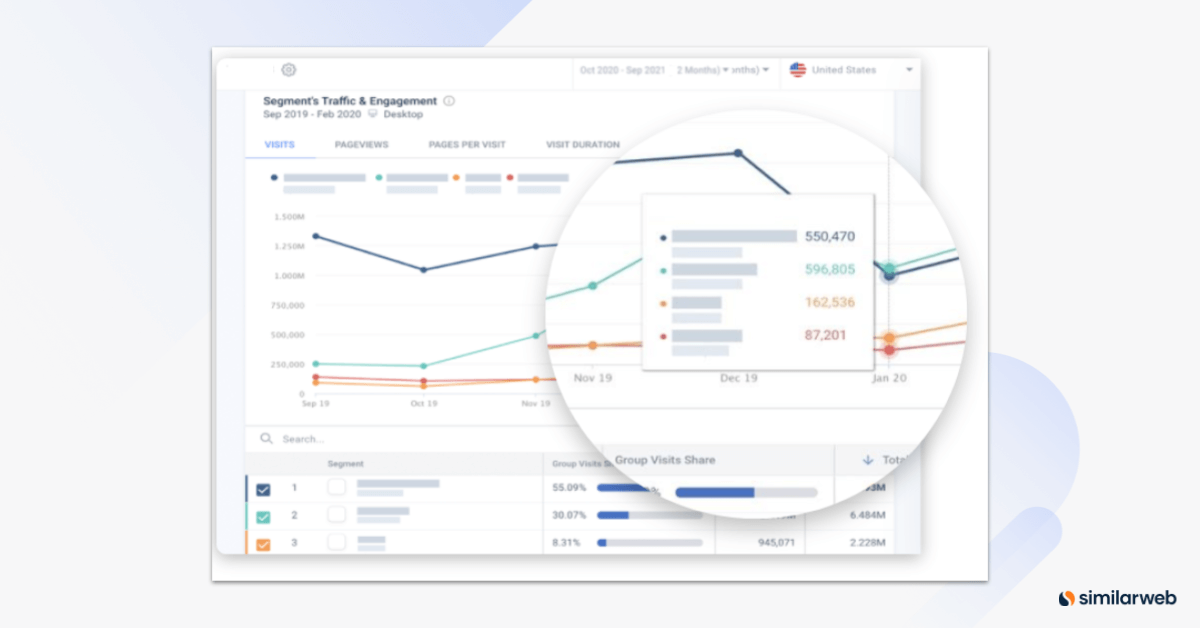Click the active VISITS tab label
The image size is (1200, 628).
tap(279, 144)
